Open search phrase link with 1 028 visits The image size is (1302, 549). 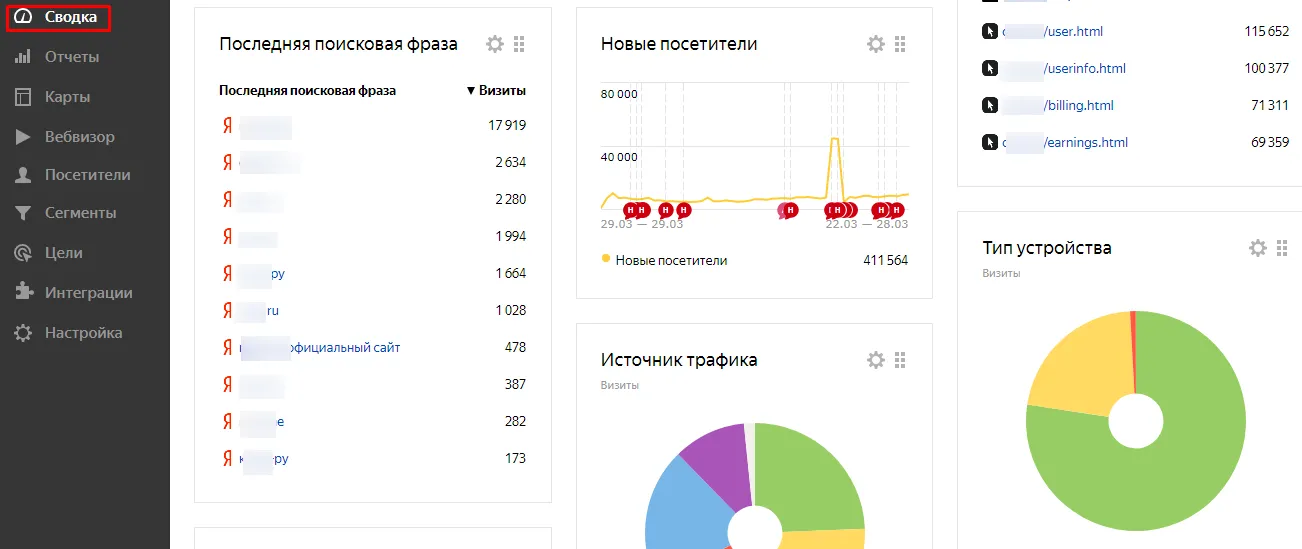[259, 310]
